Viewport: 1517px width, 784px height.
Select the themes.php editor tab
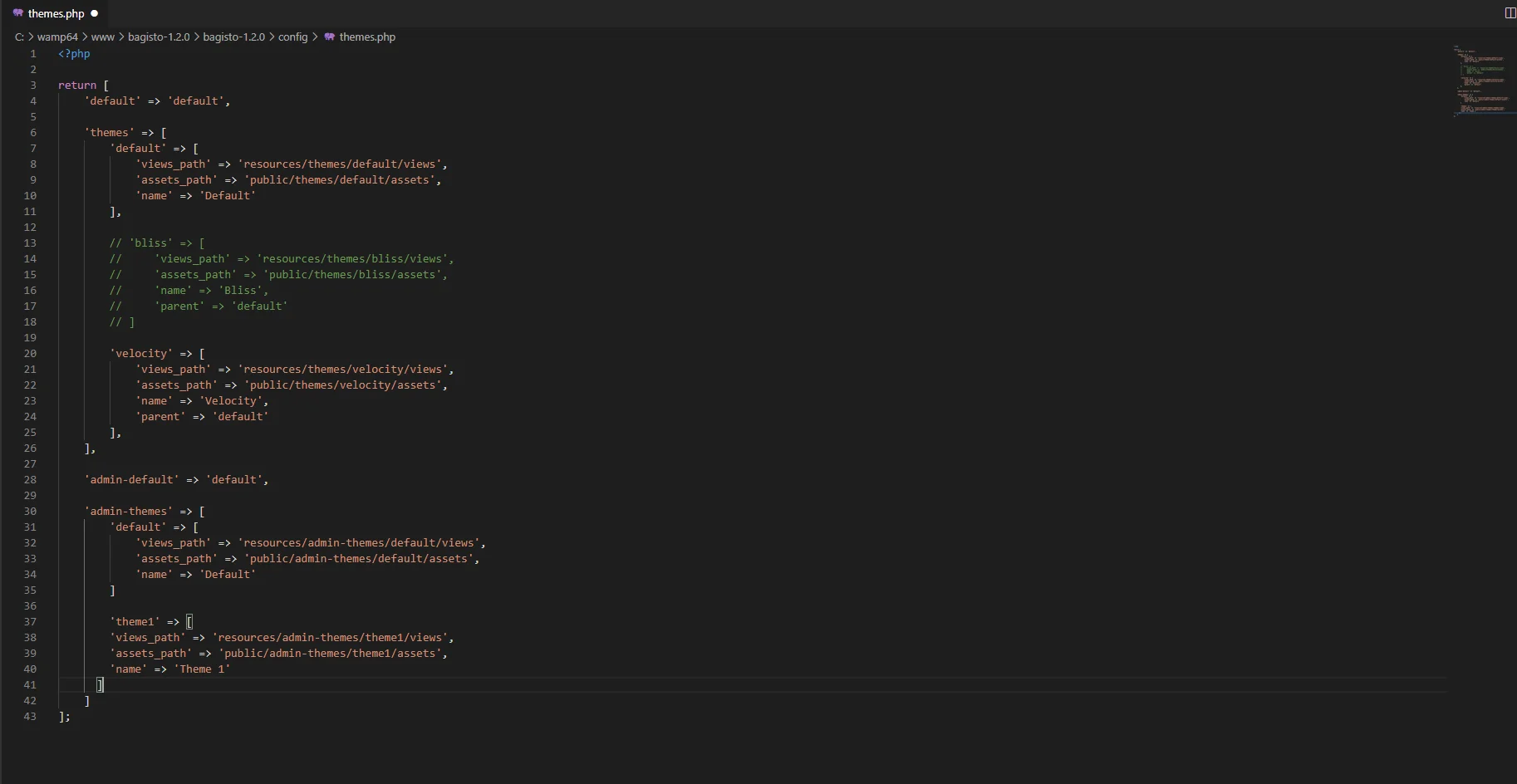pyautogui.click(x=55, y=13)
